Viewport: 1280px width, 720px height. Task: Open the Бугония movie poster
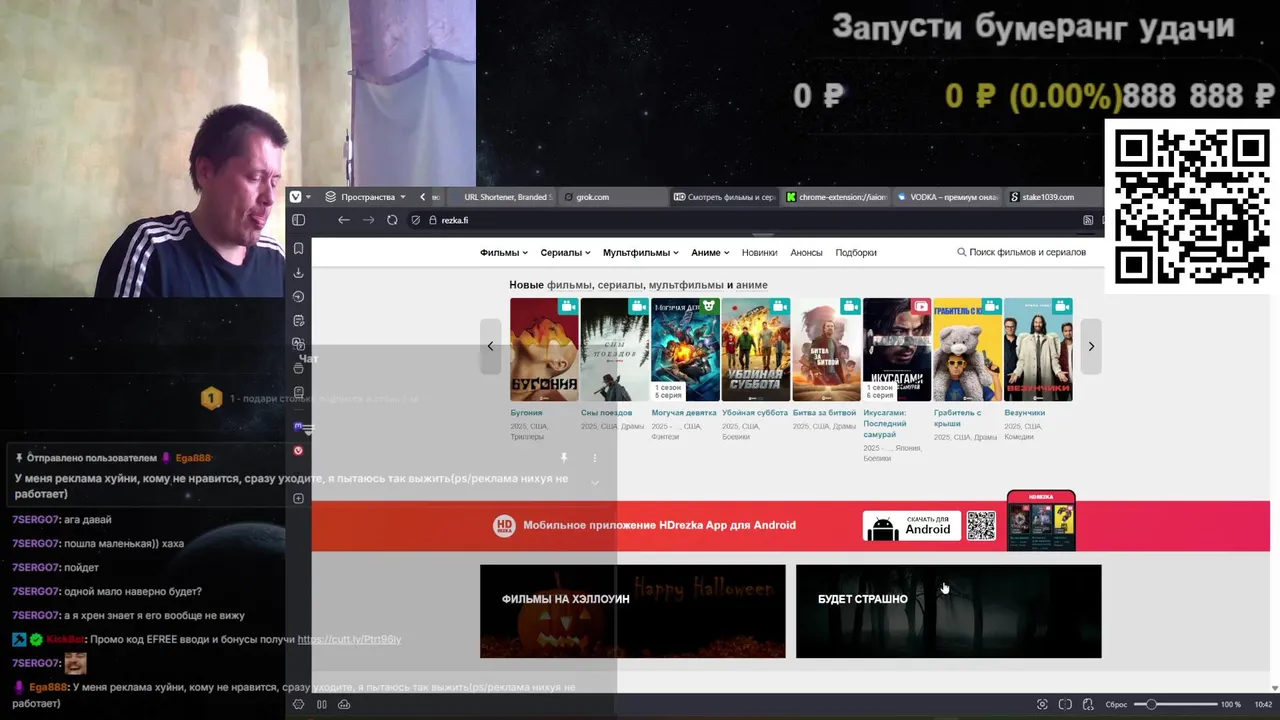tap(544, 350)
